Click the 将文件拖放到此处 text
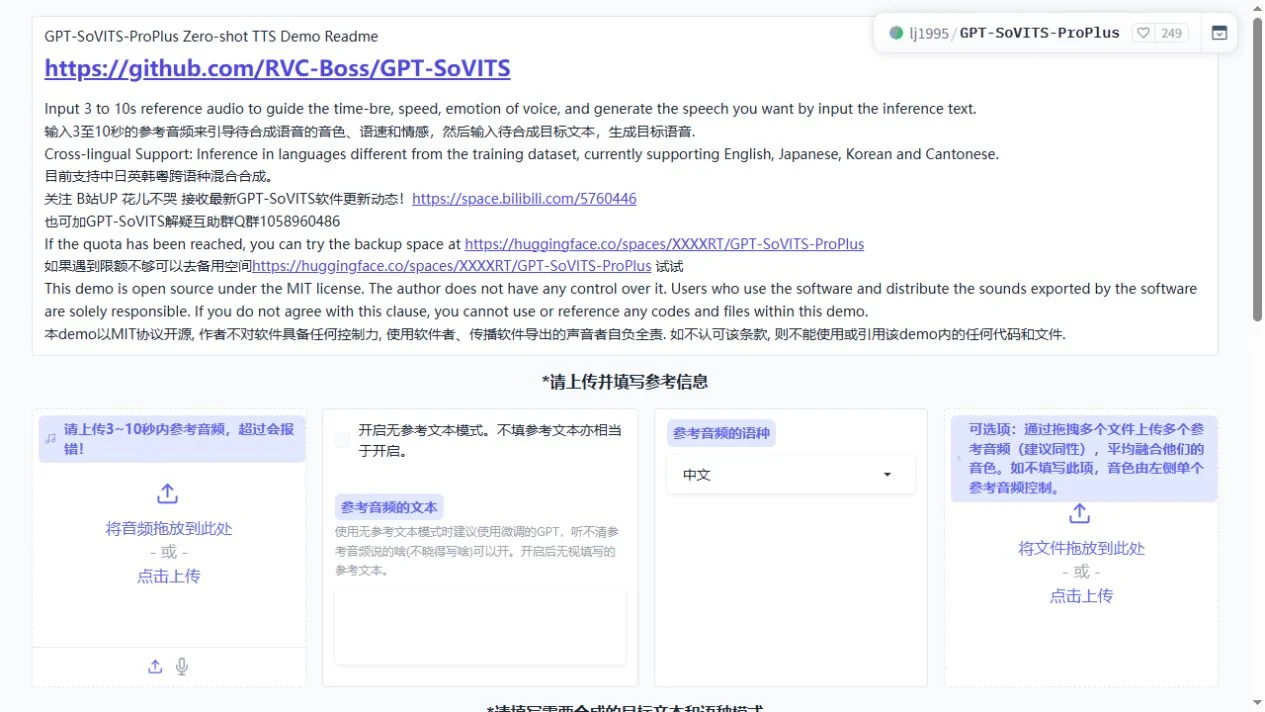Screen dimensions: 1265x712 tap(1080, 549)
